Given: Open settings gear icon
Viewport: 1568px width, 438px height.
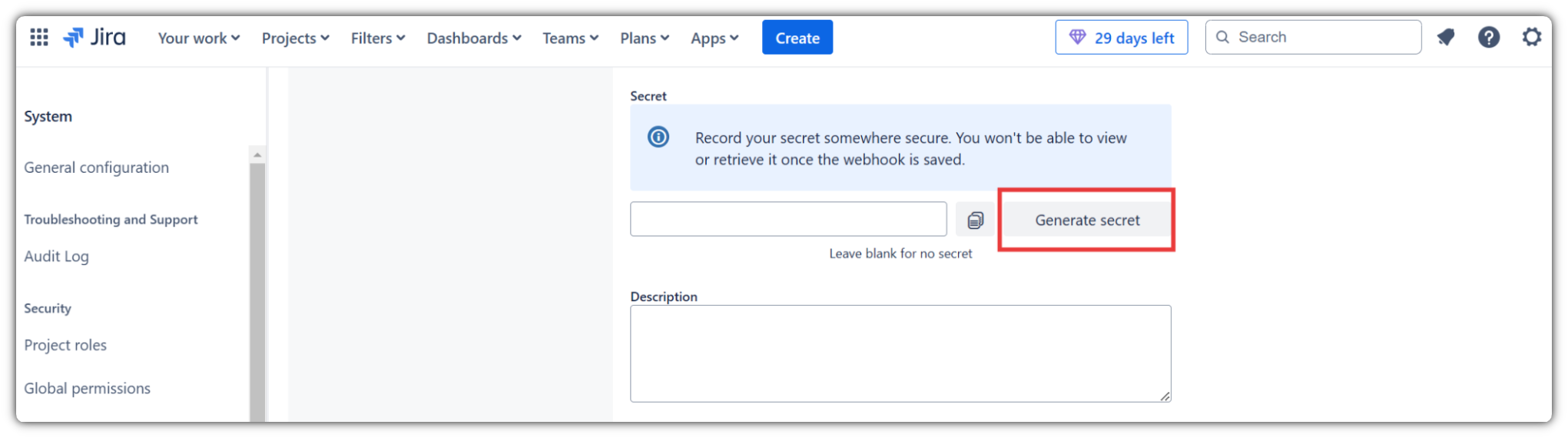Looking at the screenshot, I should click(x=1532, y=37).
